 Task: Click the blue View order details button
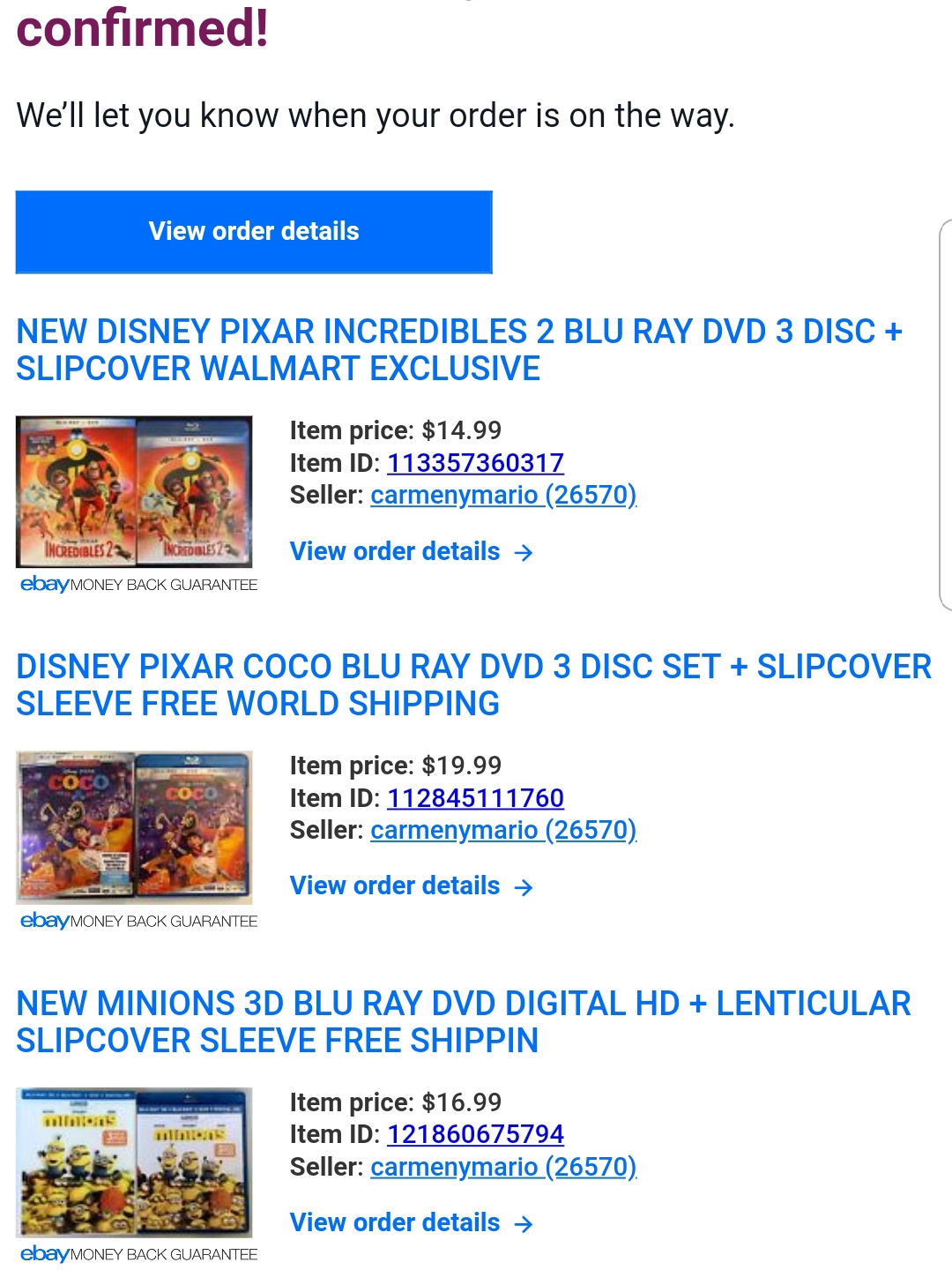pyautogui.click(x=254, y=232)
